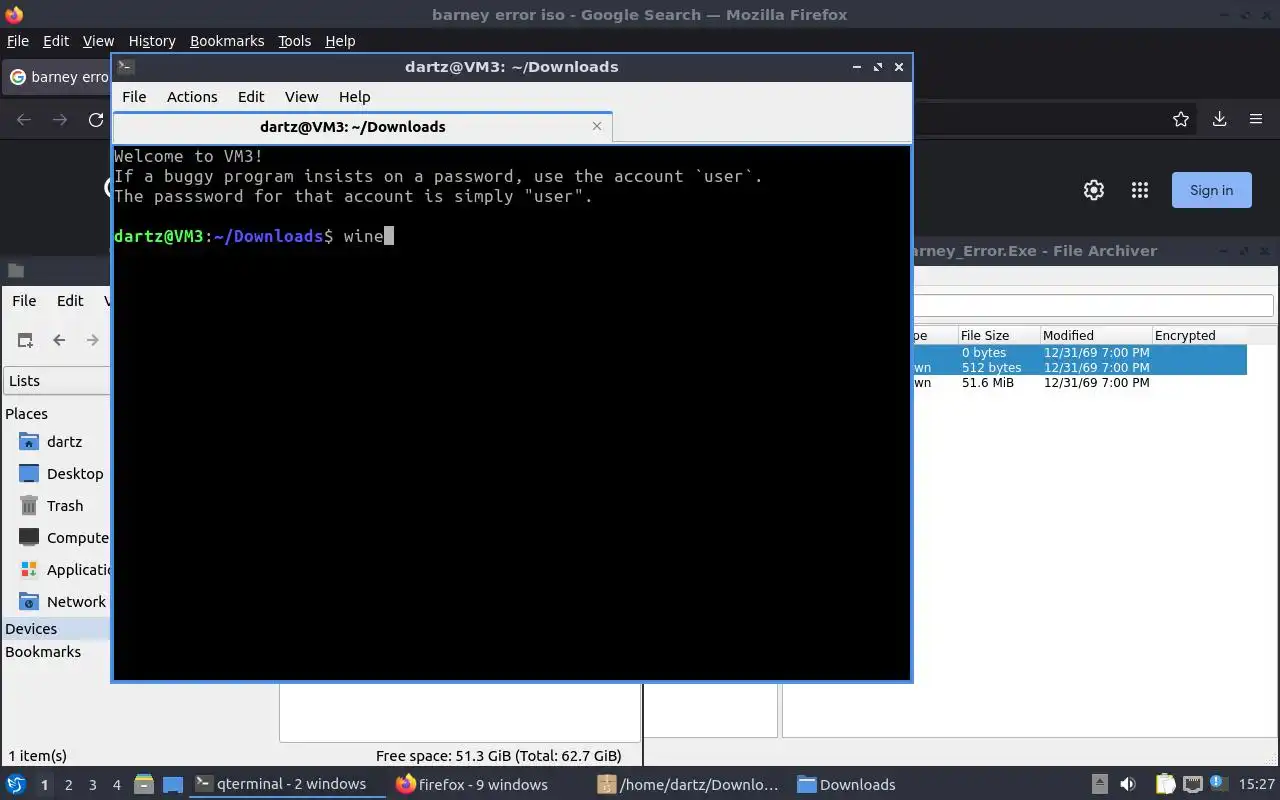Open qterminal's Edit menu
The width and height of the screenshot is (1280, 800).
[251, 97]
